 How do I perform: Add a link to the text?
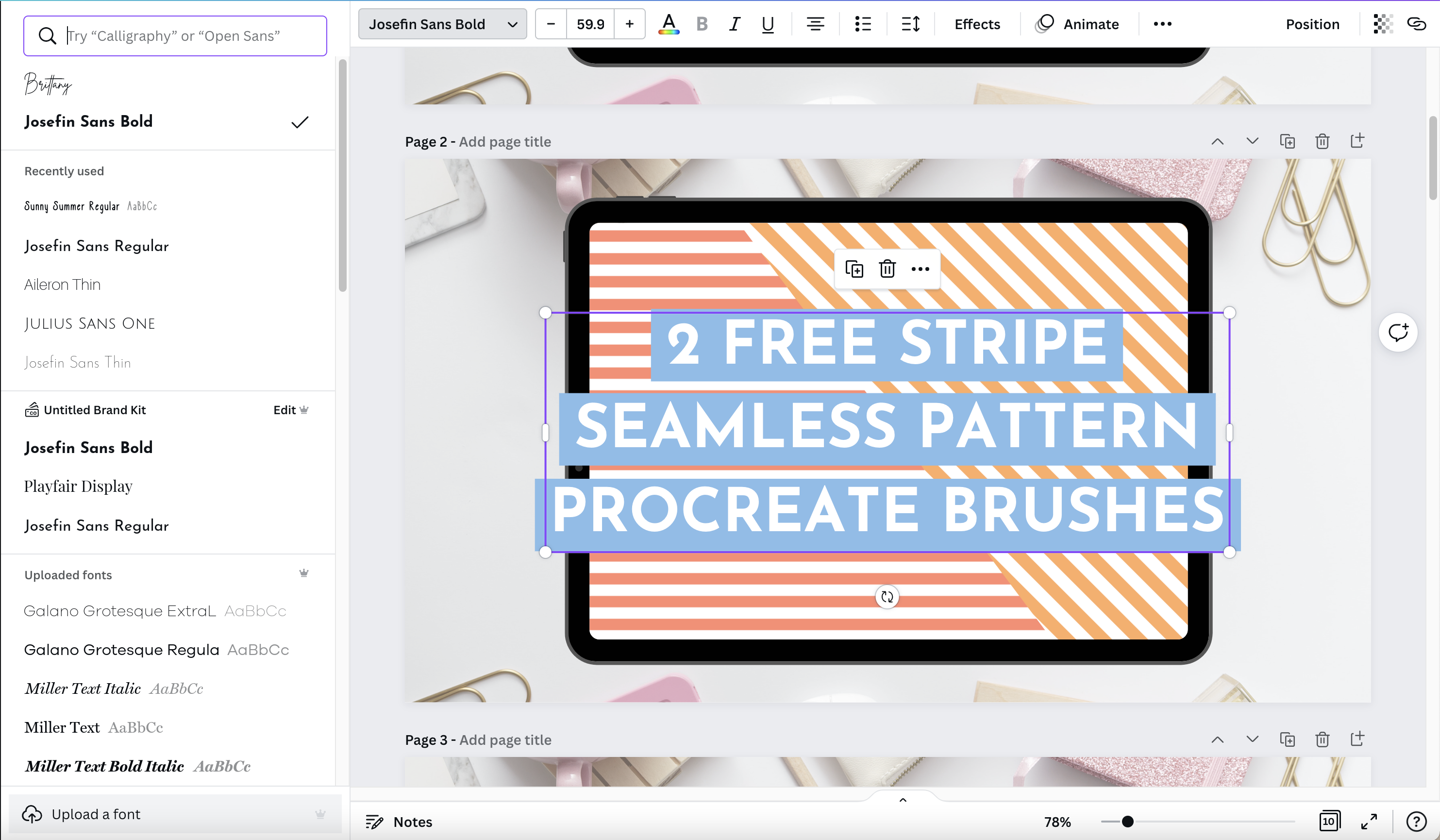point(1417,24)
